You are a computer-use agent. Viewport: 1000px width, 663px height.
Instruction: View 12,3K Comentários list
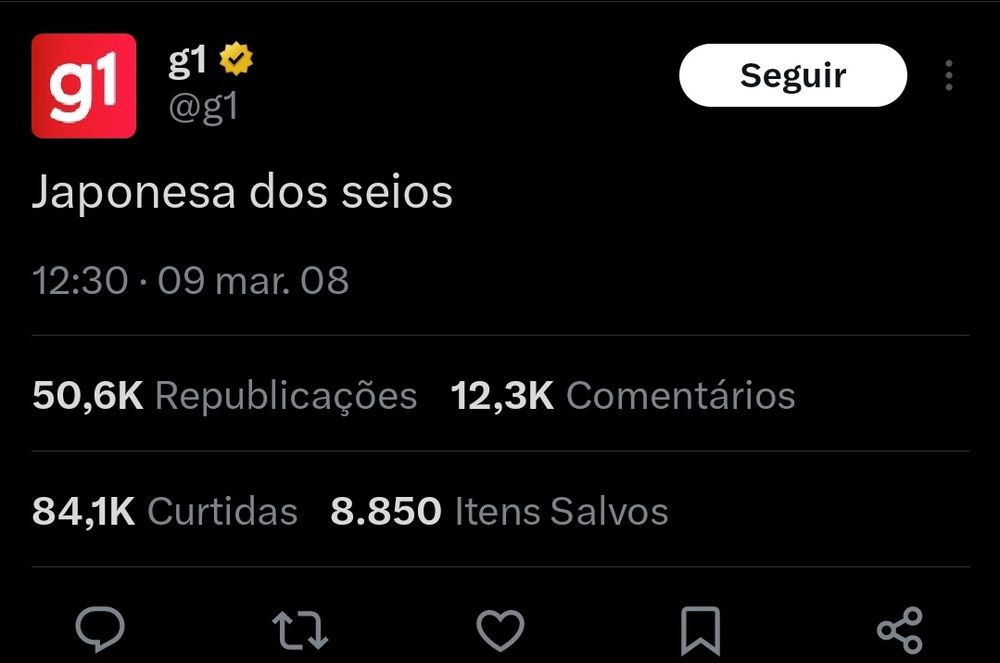pos(623,395)
